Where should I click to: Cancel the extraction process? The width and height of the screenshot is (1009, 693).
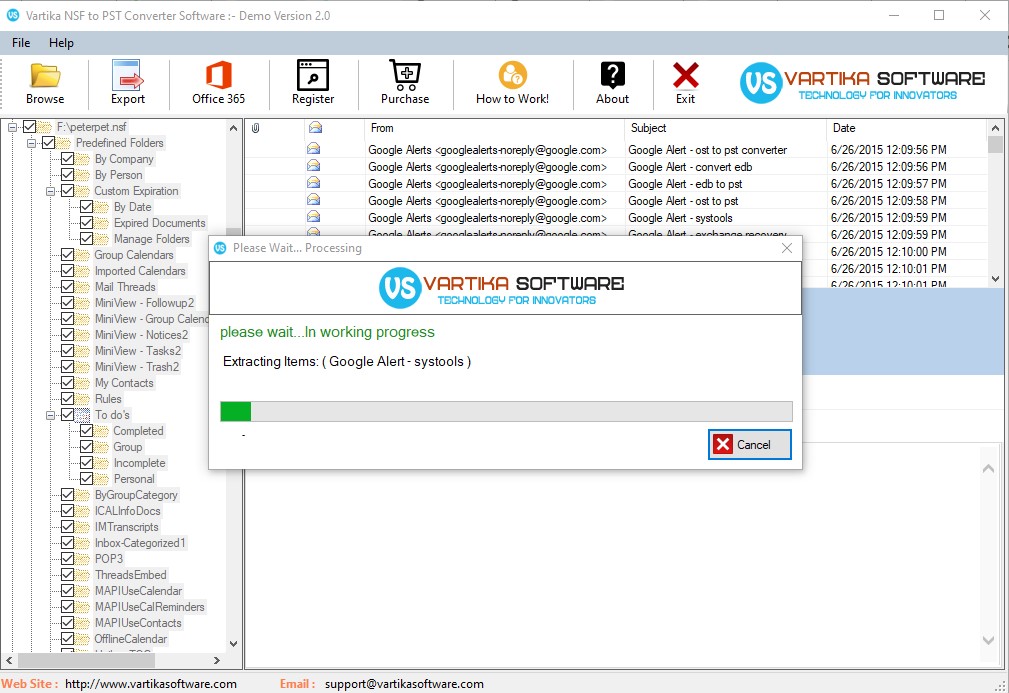tap(750, 445)
